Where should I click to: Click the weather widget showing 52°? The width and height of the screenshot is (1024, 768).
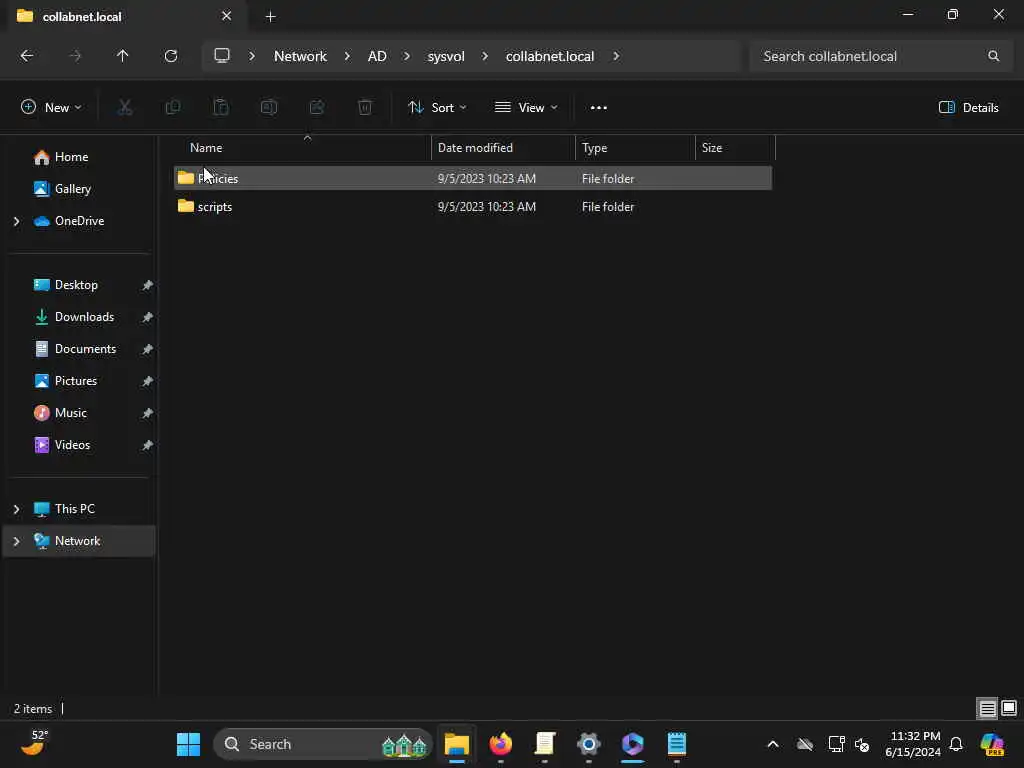(34, 743)
